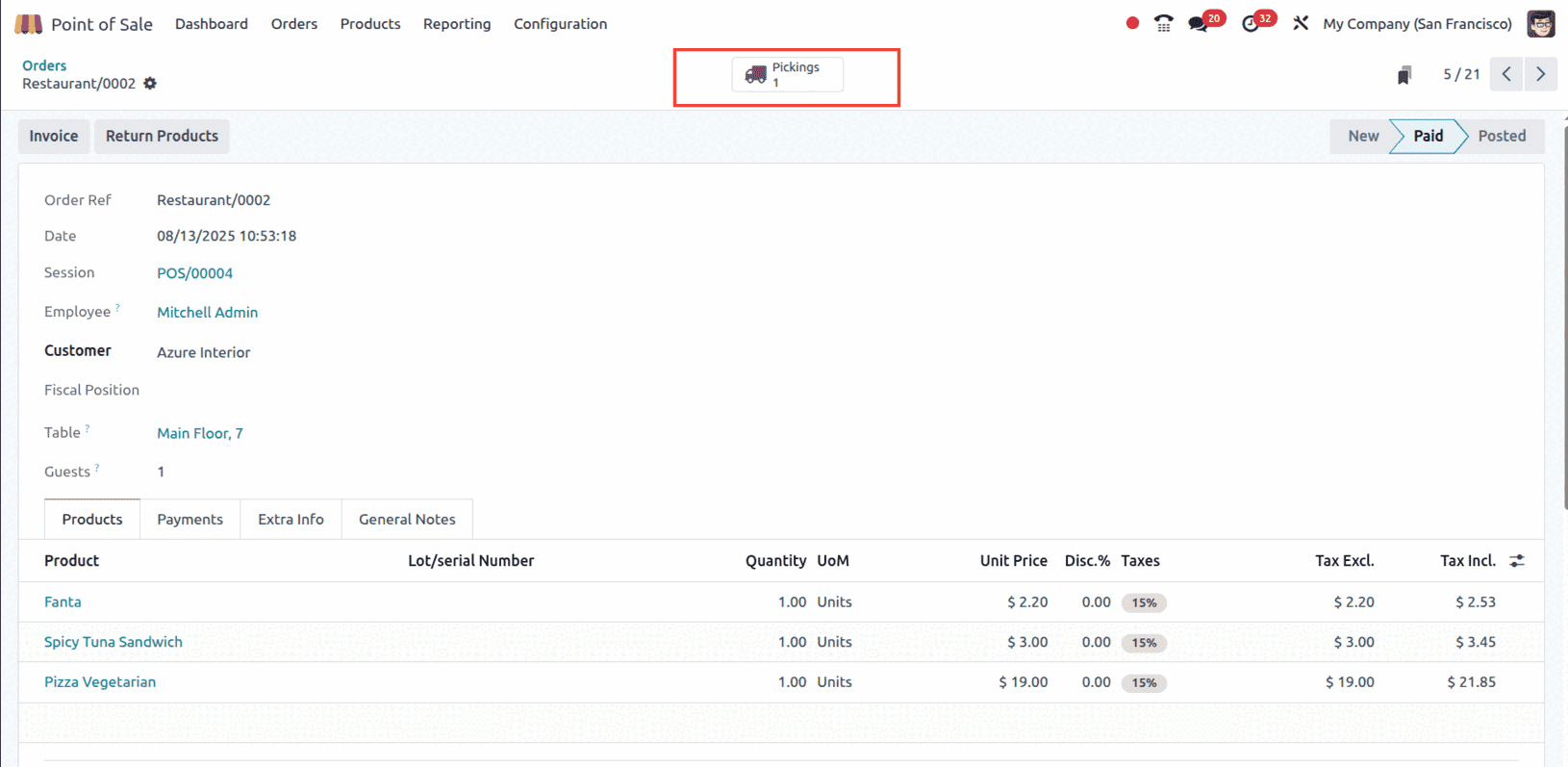Open the Pizza Vegetarian product link
The height and width of the screenshot is (767, 1568).
pyautogui.click(x=100, y=682)
